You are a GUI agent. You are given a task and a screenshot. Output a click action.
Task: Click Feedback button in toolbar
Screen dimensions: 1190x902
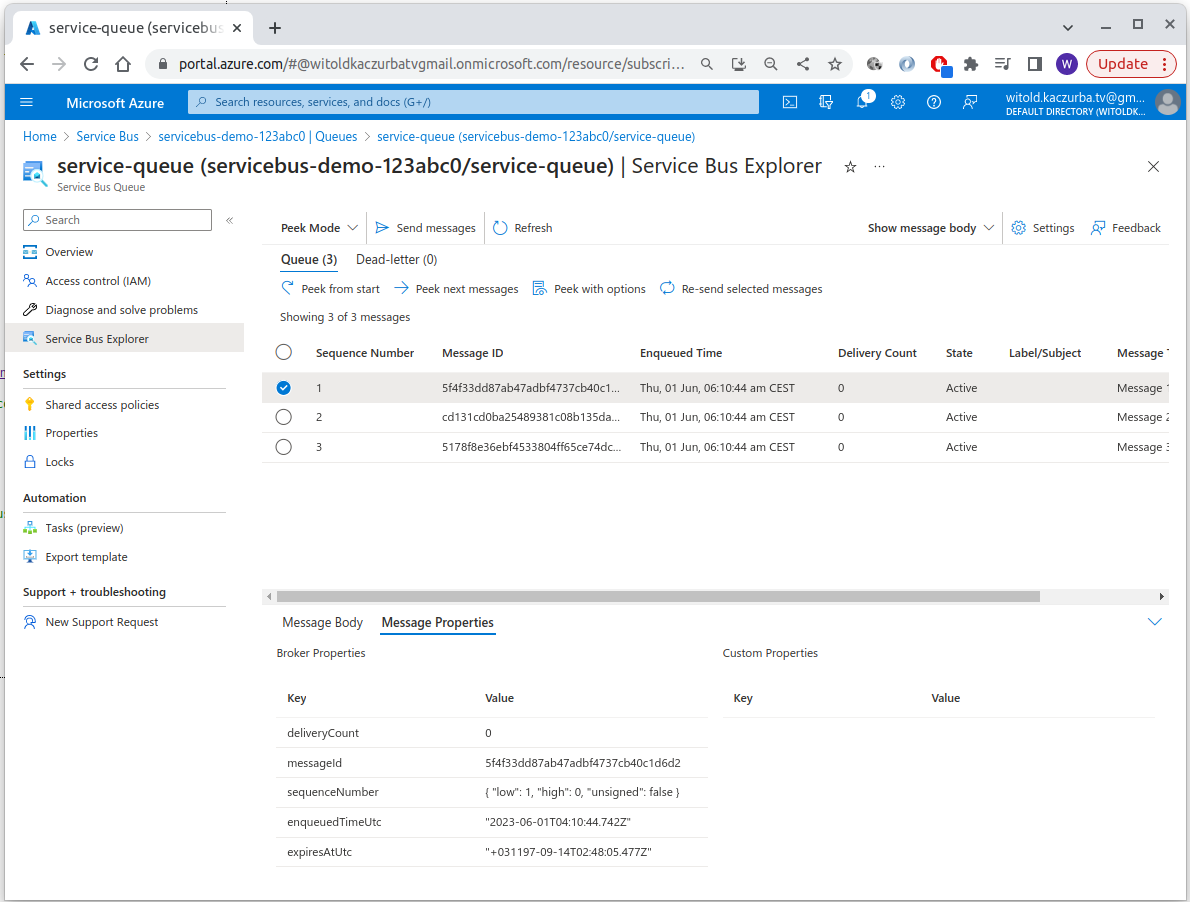[x=1125, y=228]
